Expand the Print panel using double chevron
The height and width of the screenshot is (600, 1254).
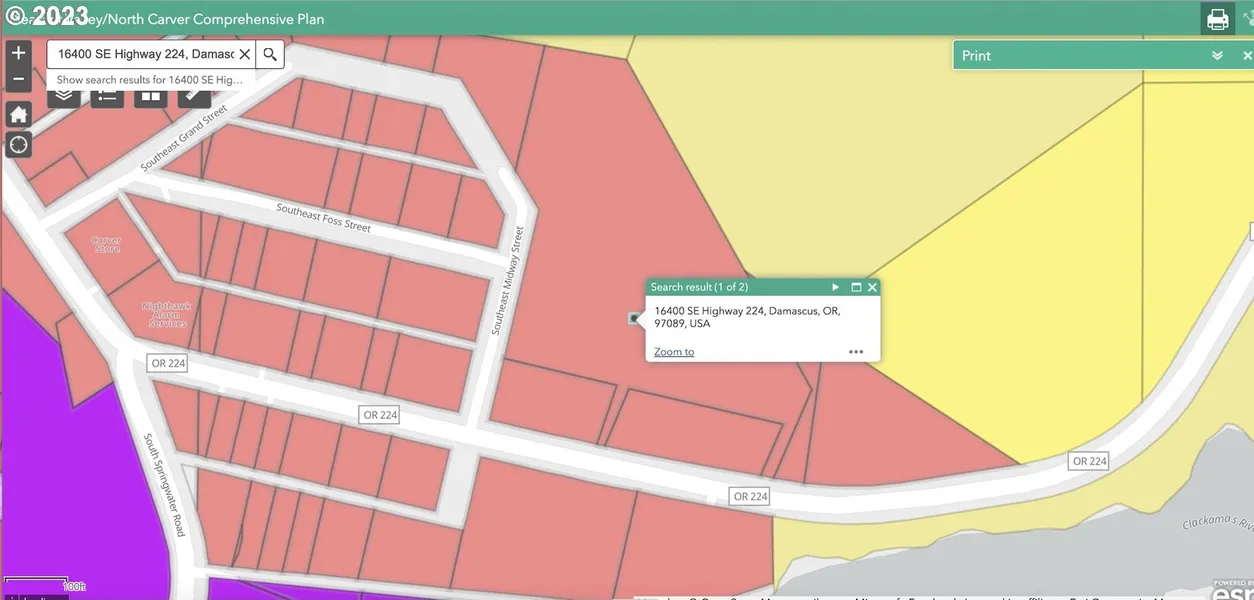pos(1217,56)
